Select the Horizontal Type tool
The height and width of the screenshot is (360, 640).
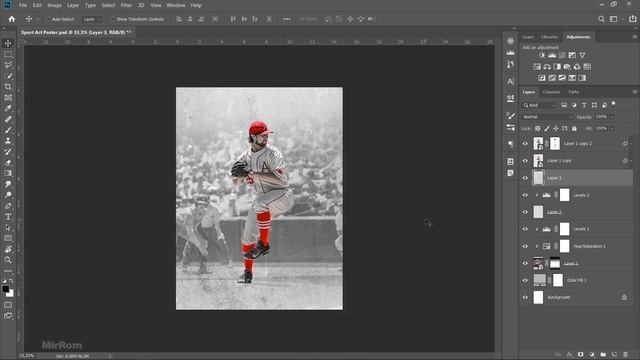click(x=8, y=217)
